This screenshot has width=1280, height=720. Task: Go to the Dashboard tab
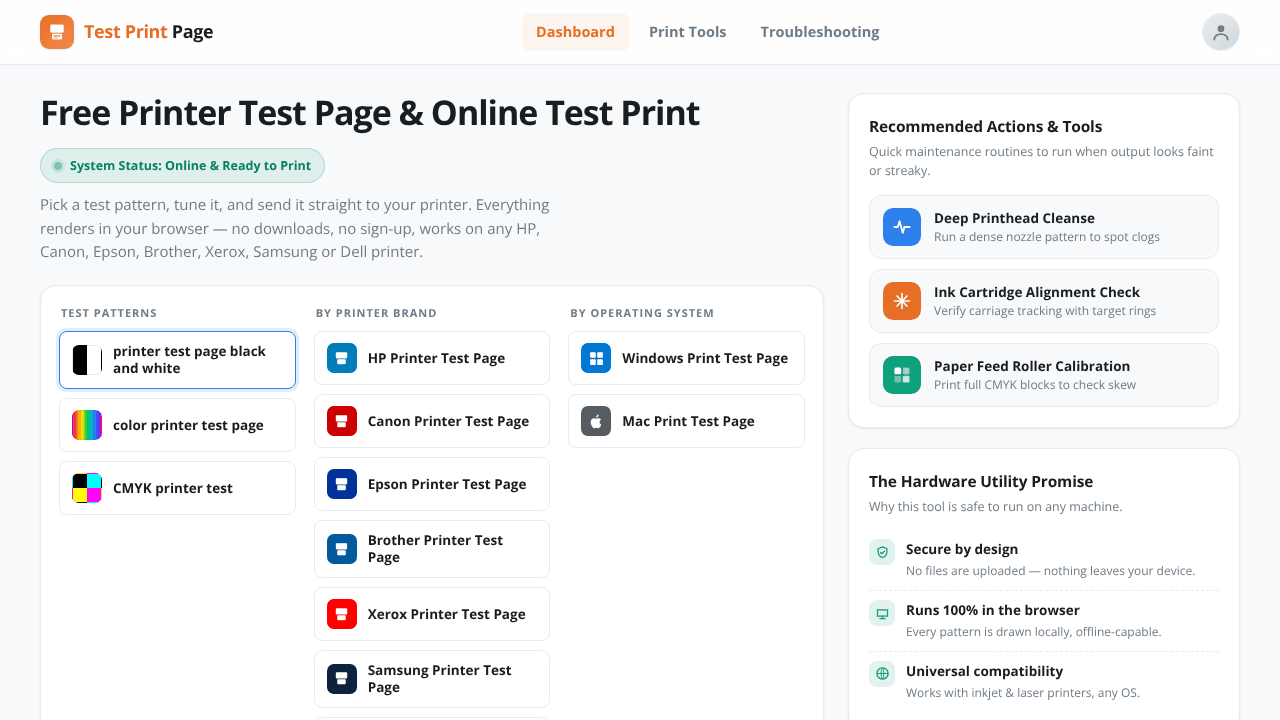coord(575,32)
